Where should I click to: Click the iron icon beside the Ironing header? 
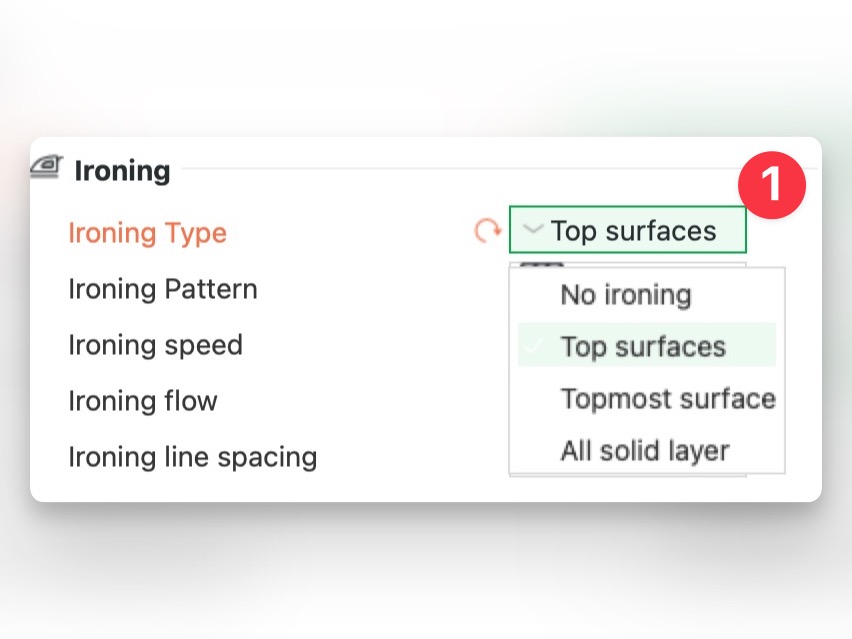46,167
